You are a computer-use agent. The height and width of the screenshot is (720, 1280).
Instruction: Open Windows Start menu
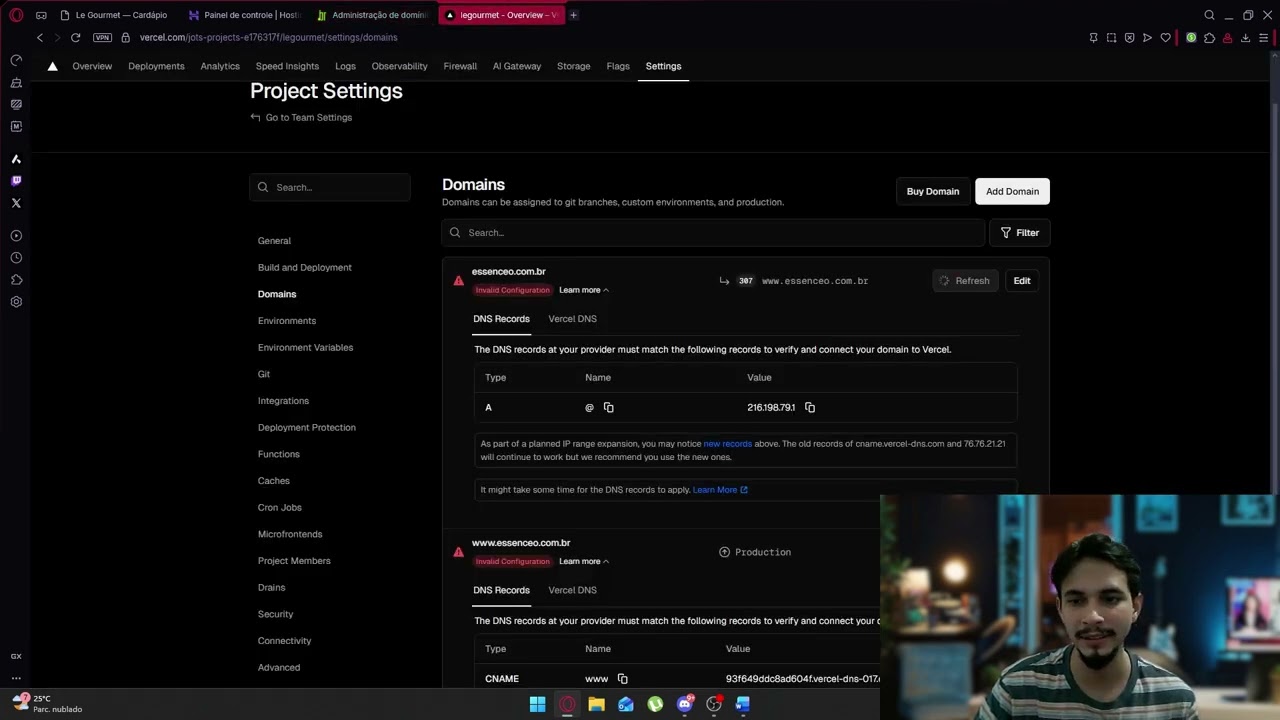pos(537,704)
